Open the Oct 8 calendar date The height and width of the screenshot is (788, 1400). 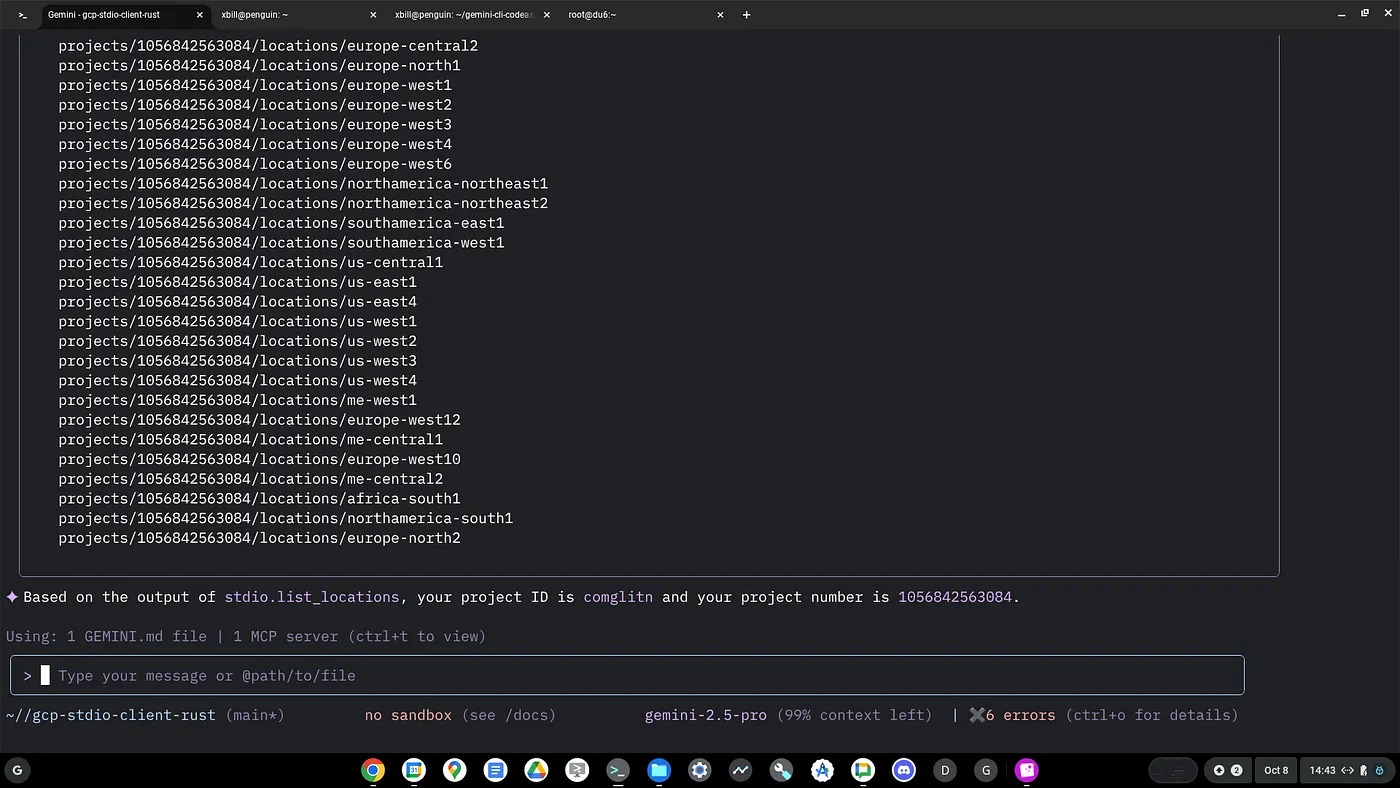tap(1276, 770)
